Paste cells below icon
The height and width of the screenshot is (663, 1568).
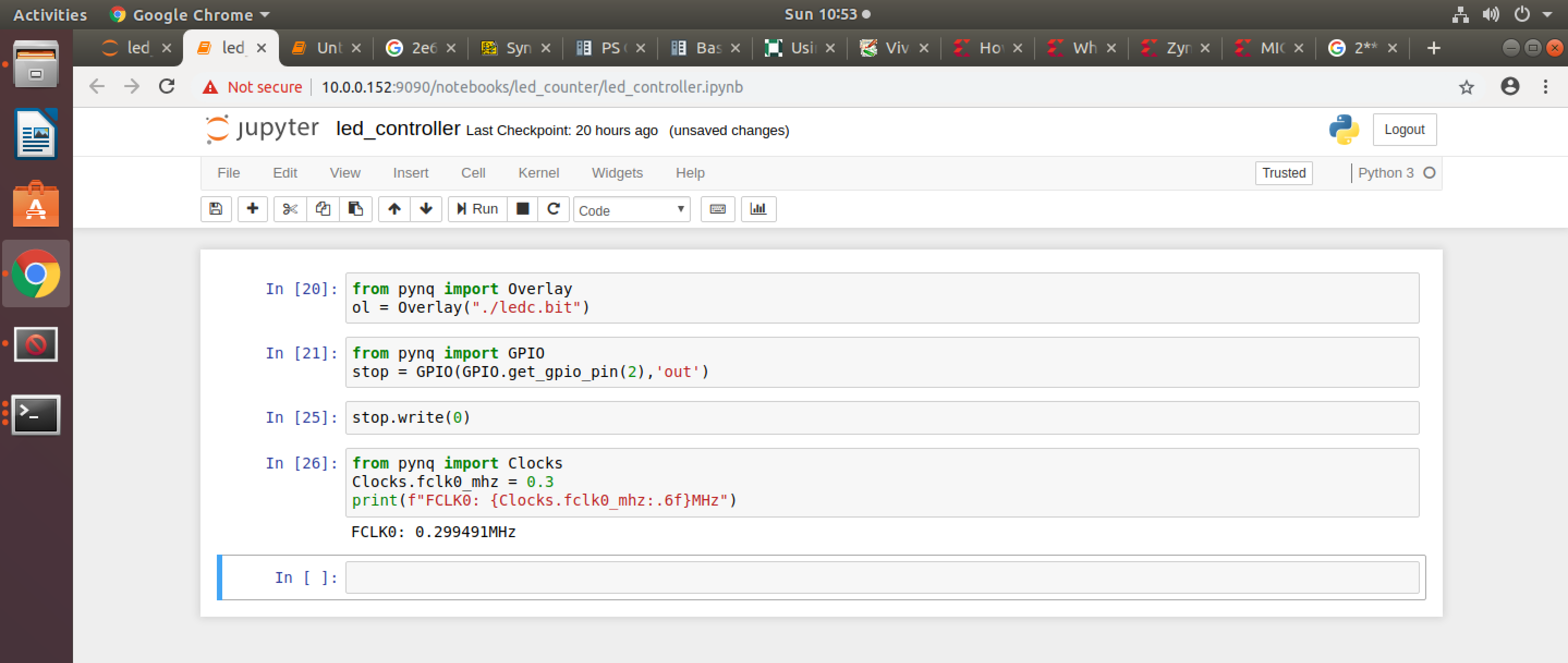click(355, 209)
